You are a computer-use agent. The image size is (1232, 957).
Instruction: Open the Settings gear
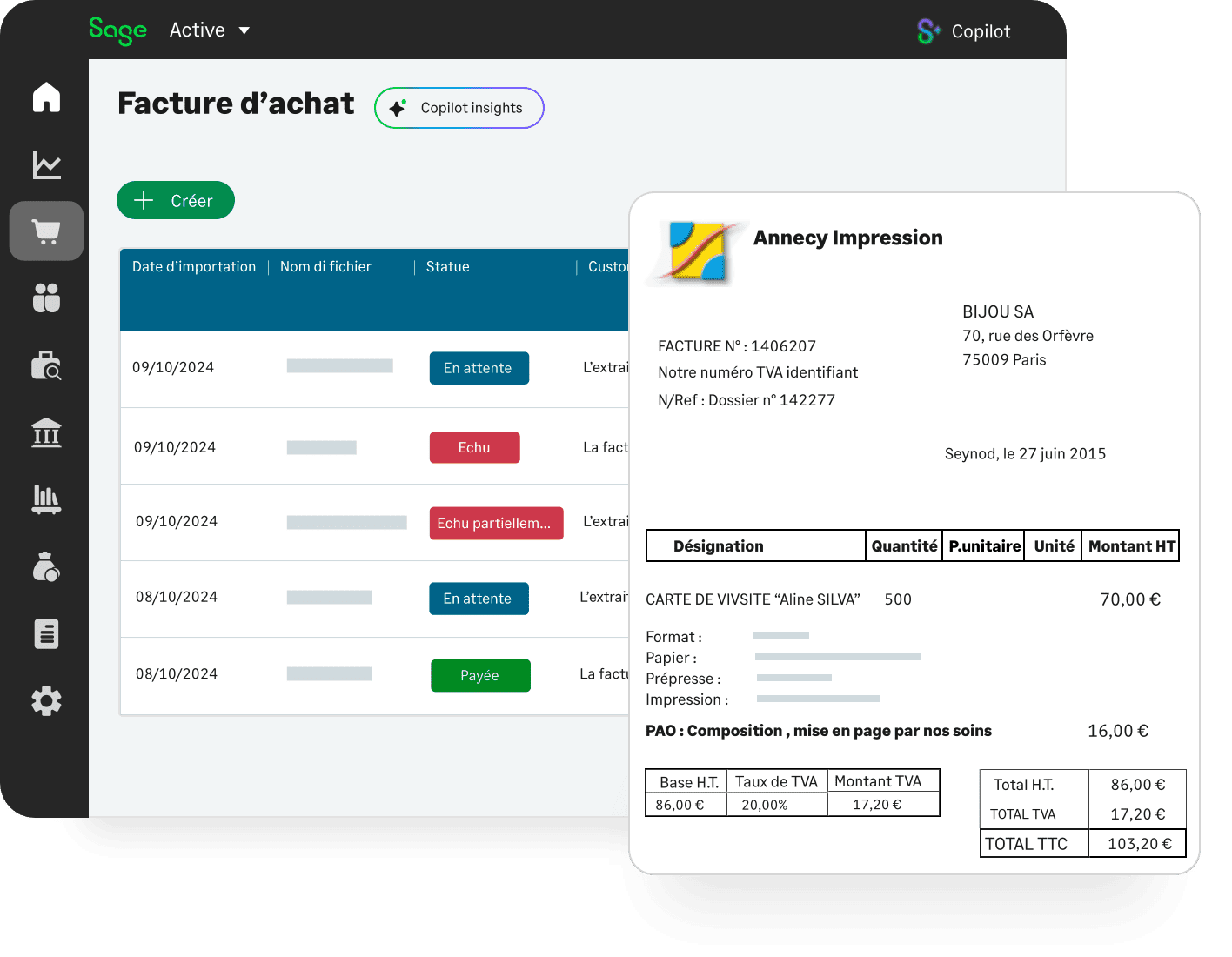click(45, 700)
